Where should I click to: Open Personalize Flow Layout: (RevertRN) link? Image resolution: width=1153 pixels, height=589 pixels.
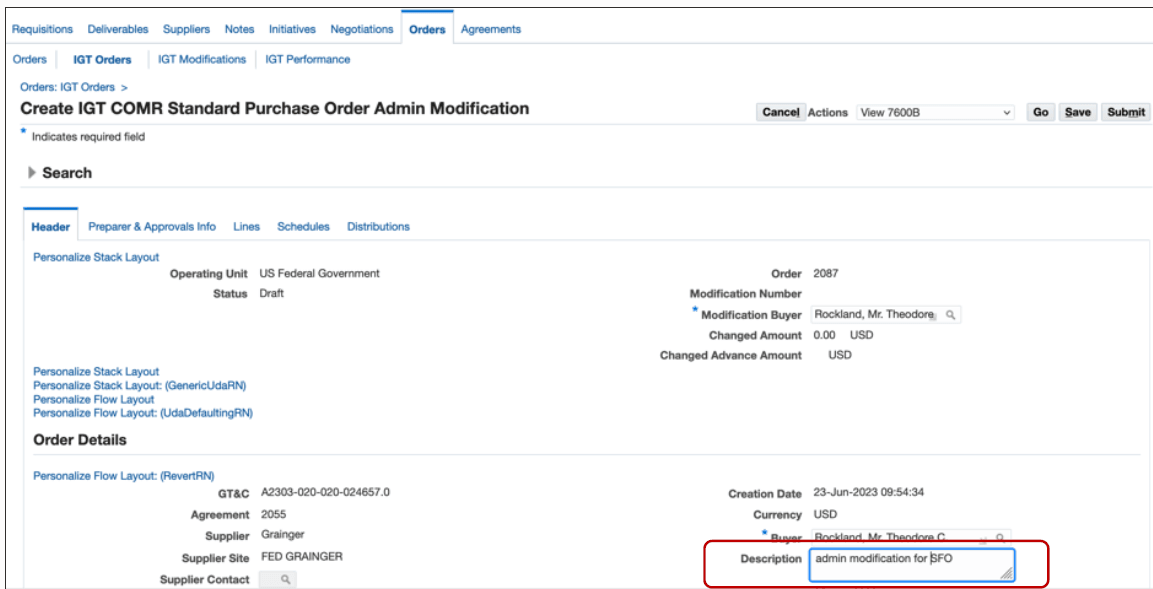124,476
